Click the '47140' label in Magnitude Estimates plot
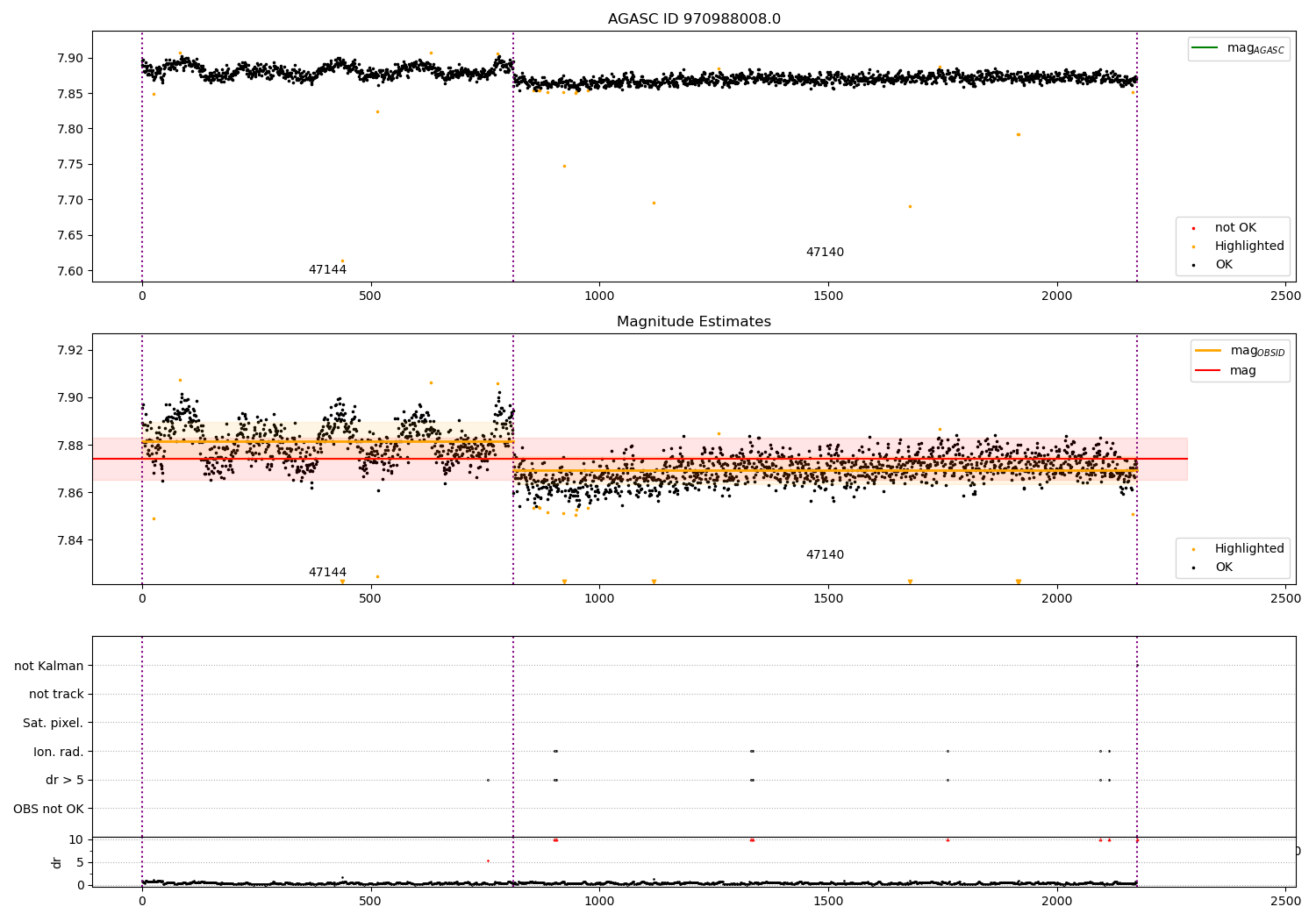Viewport: 1316px width, 921px height. coord(825,555)
